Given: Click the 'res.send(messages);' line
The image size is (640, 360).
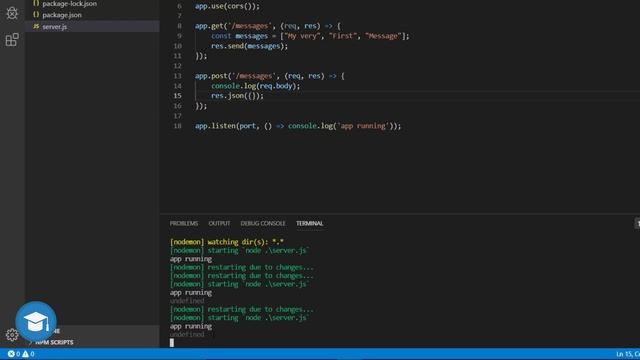Looking at the screenshot, I should [x=249, y=46].
